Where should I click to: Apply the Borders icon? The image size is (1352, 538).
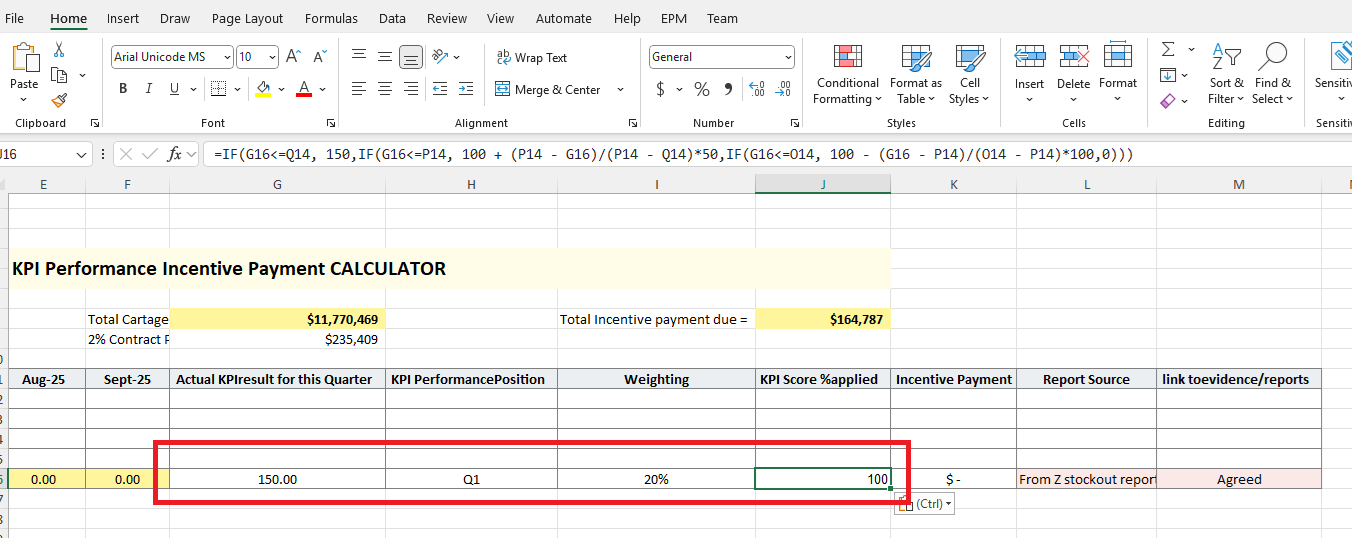[x=218, y=88]
